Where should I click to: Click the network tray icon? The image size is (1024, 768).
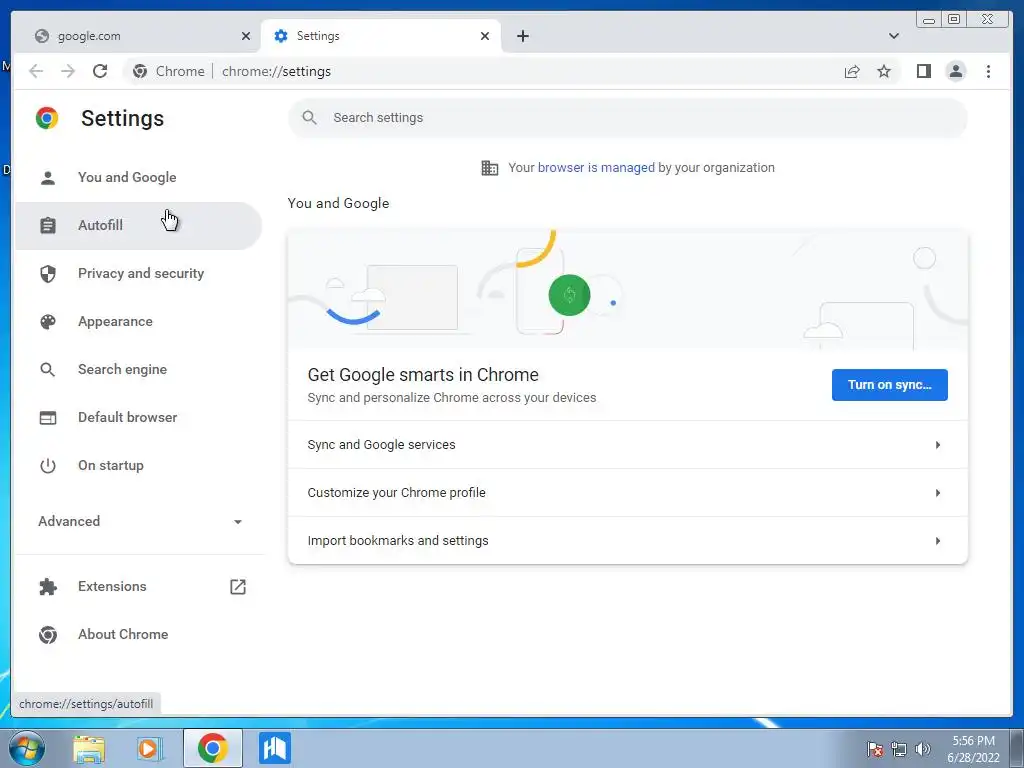click(899, 749)
